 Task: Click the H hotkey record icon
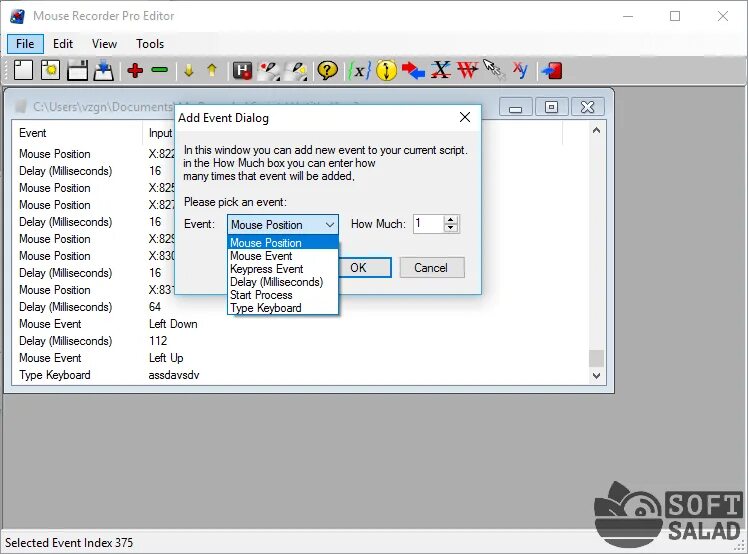242,71
